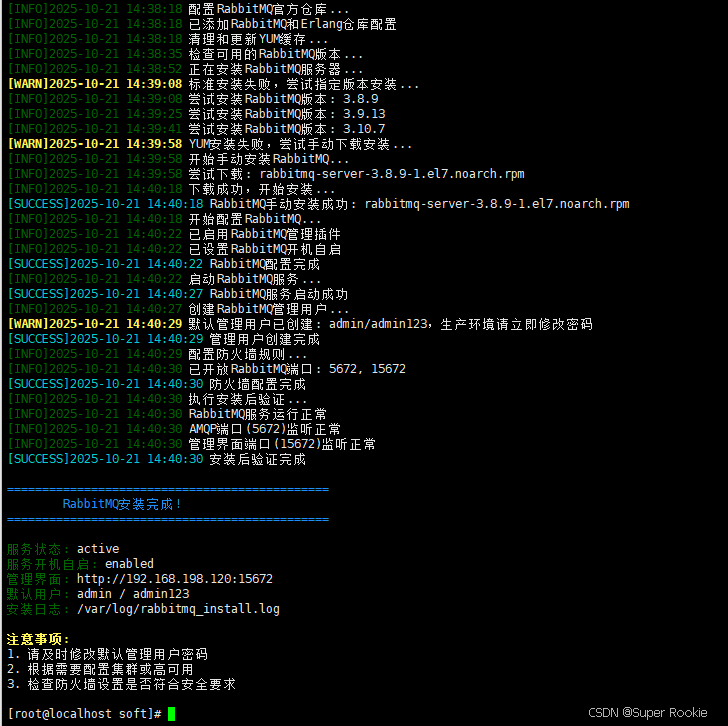Click note 1 about changing default password
The width and height of the screenshot is (728, 726).
click(x=107, y=654)
